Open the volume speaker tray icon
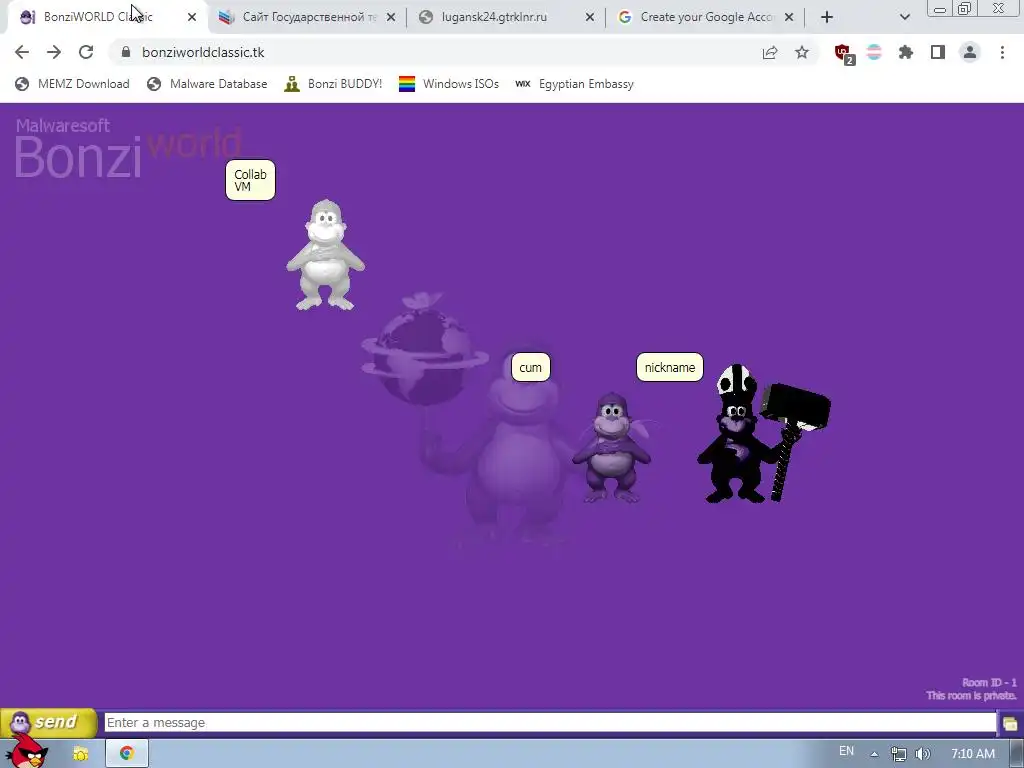 923,754
